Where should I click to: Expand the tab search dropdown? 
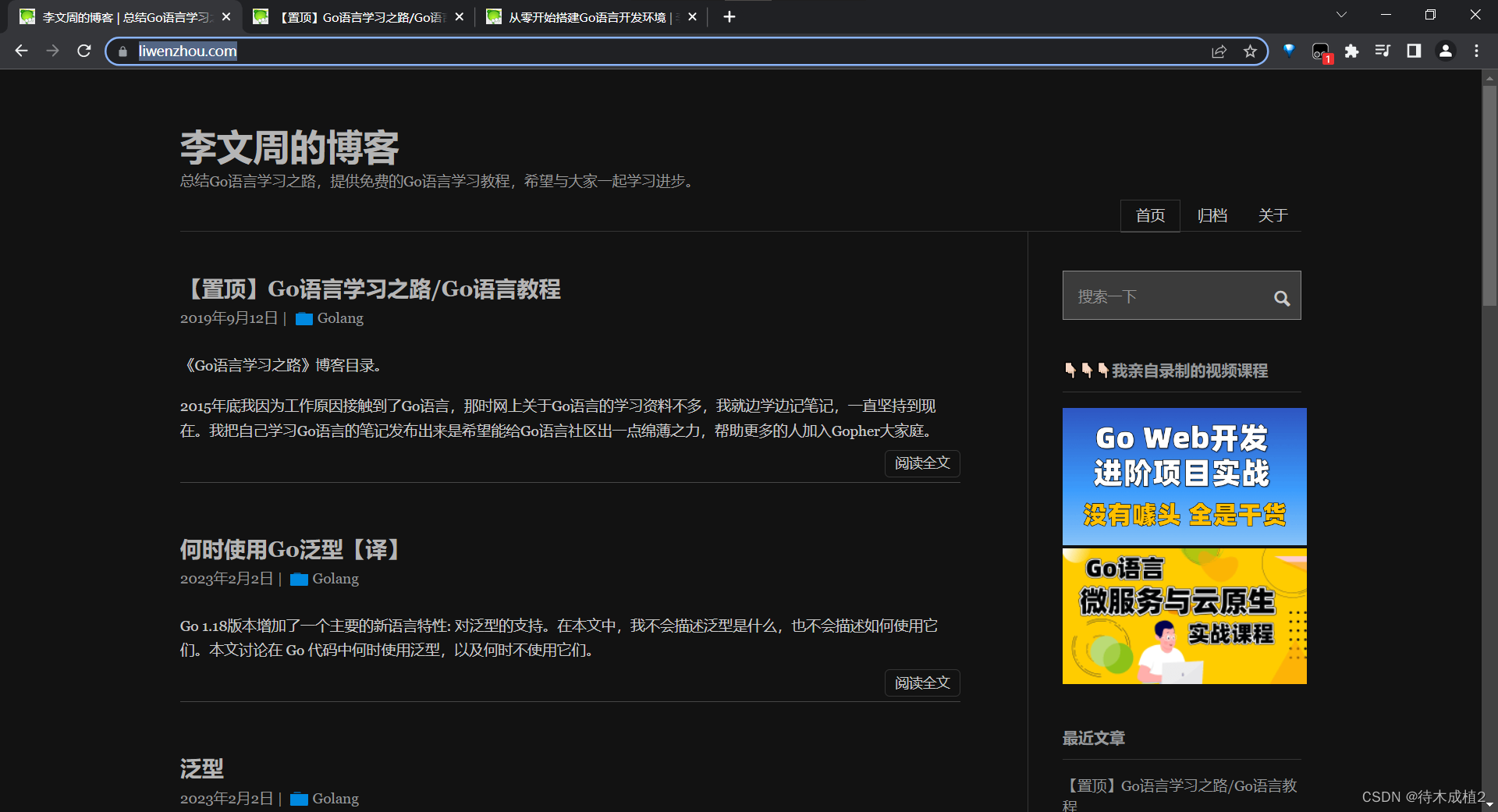[x=1341, y=15]
